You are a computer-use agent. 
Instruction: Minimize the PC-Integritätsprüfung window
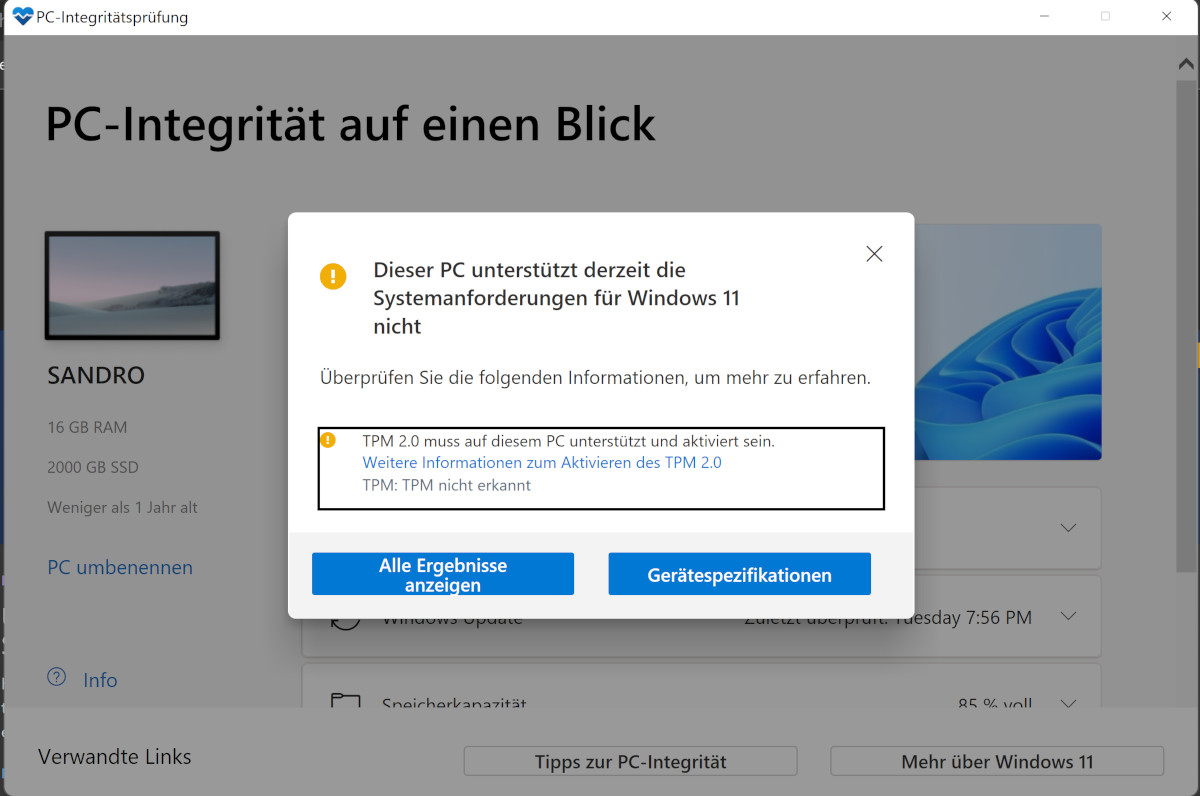(1044, 17)
